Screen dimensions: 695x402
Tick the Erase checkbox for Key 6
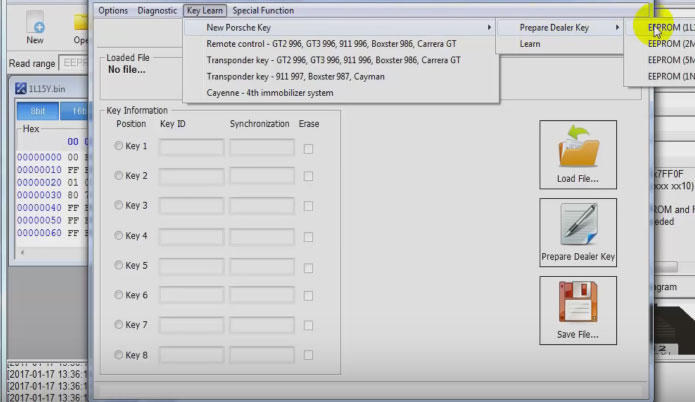click(308, 296)
